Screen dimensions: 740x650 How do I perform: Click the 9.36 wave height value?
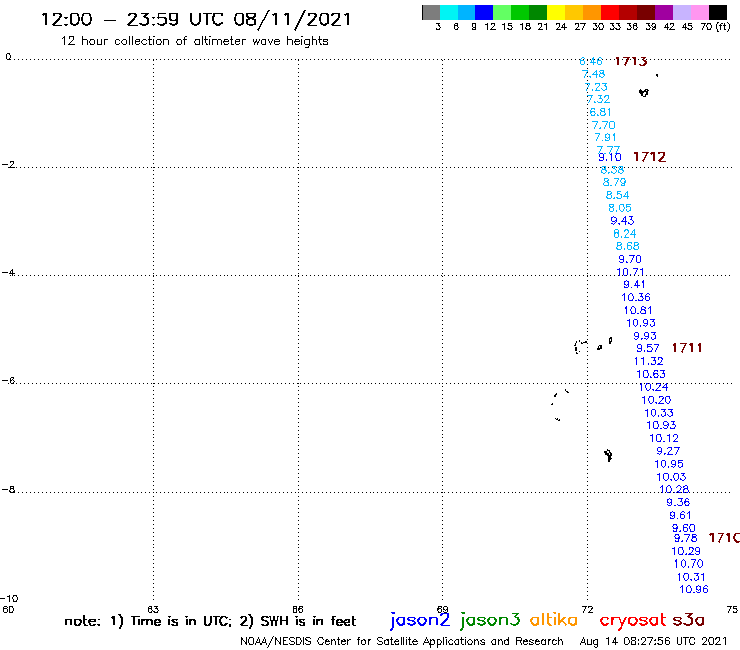click(678, 502)
